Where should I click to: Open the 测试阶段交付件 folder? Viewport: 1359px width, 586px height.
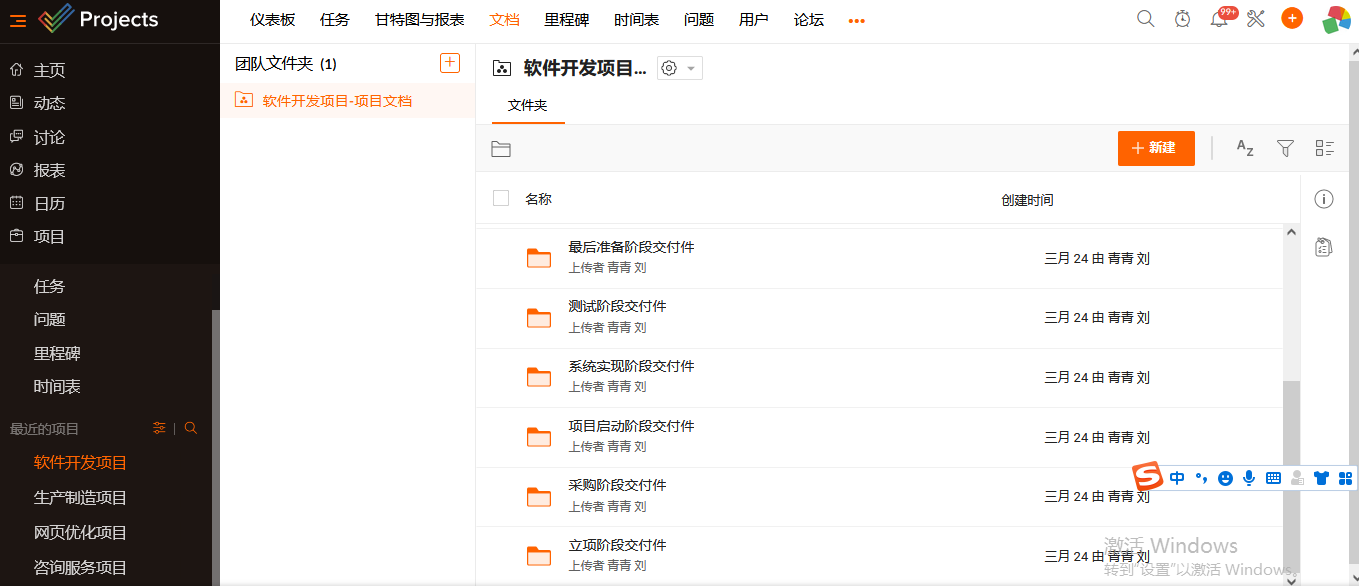tap(617, 306)
